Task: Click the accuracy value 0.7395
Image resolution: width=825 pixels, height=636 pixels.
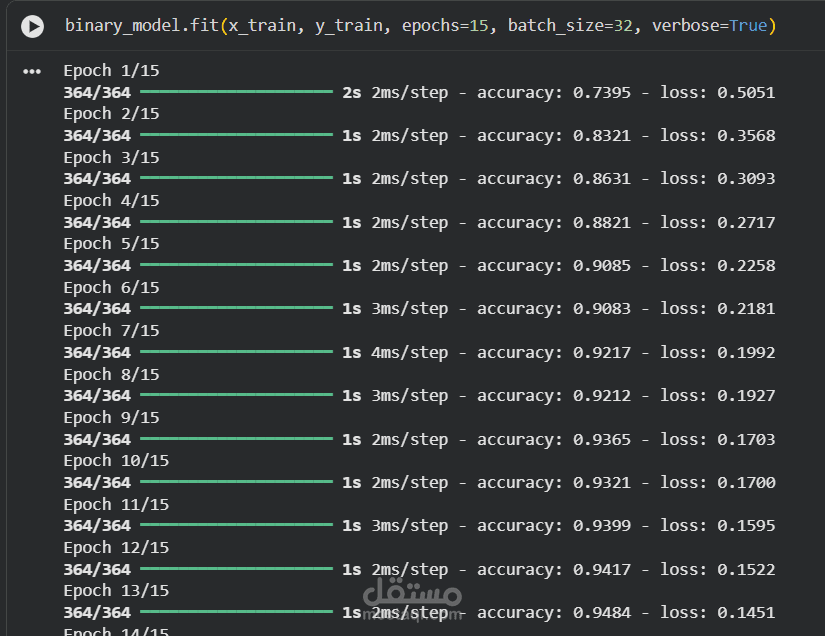Action: coord(602,93)
